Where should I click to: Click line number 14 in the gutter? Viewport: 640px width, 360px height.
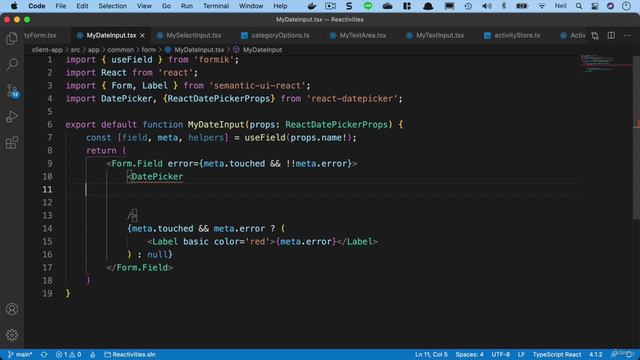point(47,229)
